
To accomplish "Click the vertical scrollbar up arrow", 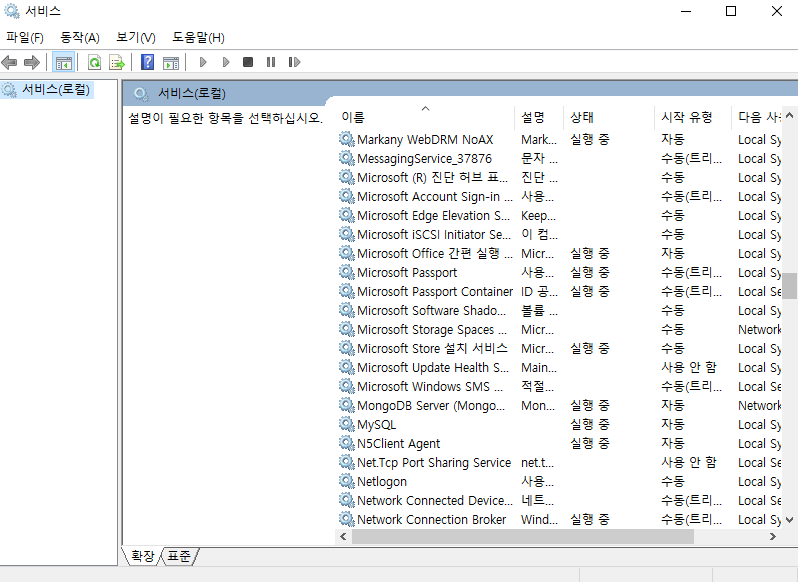I will click(x=789, y=115).
